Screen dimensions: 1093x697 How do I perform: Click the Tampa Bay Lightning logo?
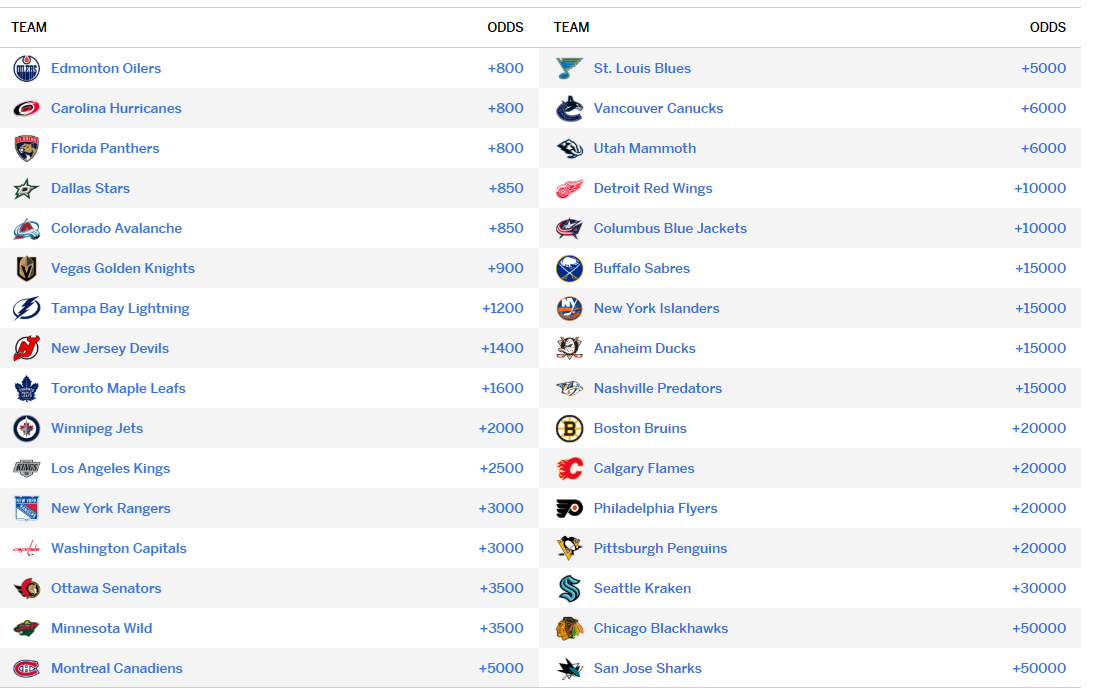coord(26,308)
